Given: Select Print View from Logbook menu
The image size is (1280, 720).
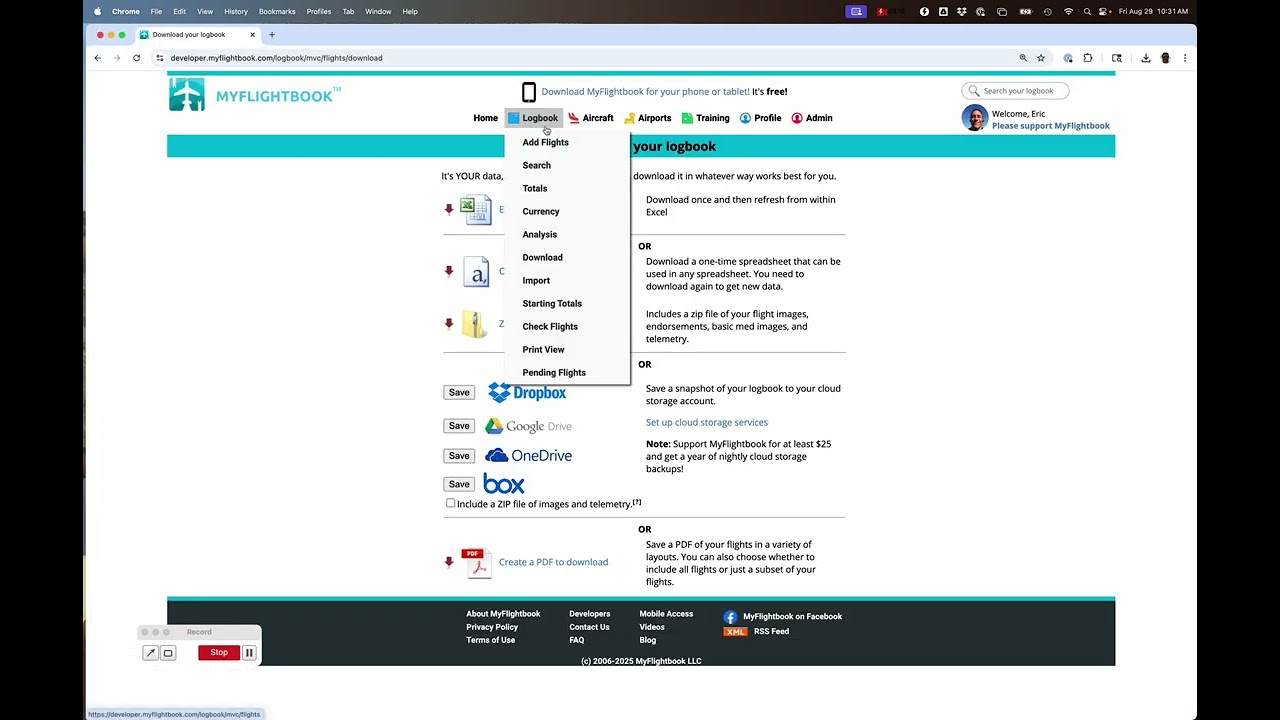Looking at the screenshot, I should (x=543, y=349).
